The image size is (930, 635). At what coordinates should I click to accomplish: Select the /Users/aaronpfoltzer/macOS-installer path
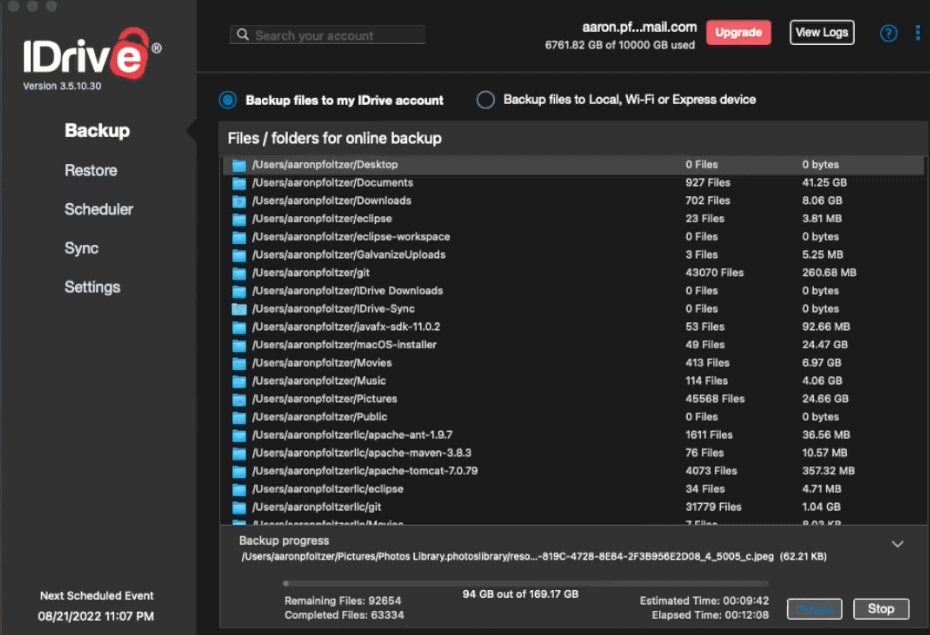point(344,345)
